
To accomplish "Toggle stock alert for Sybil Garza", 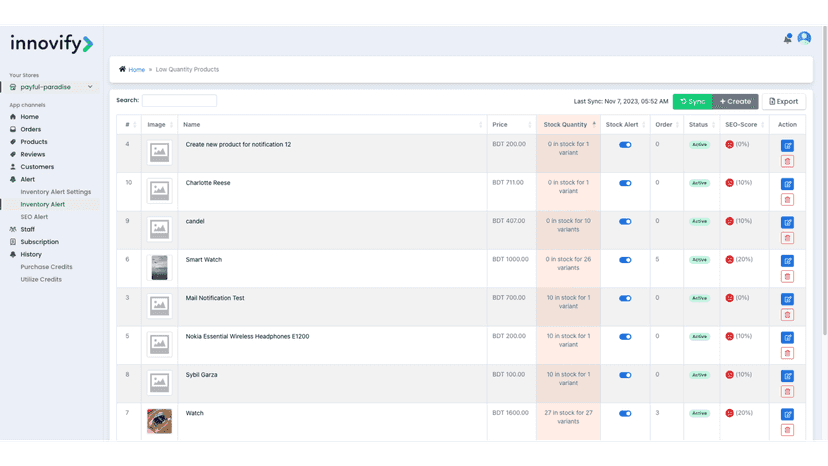I will [x=625, y=375].
